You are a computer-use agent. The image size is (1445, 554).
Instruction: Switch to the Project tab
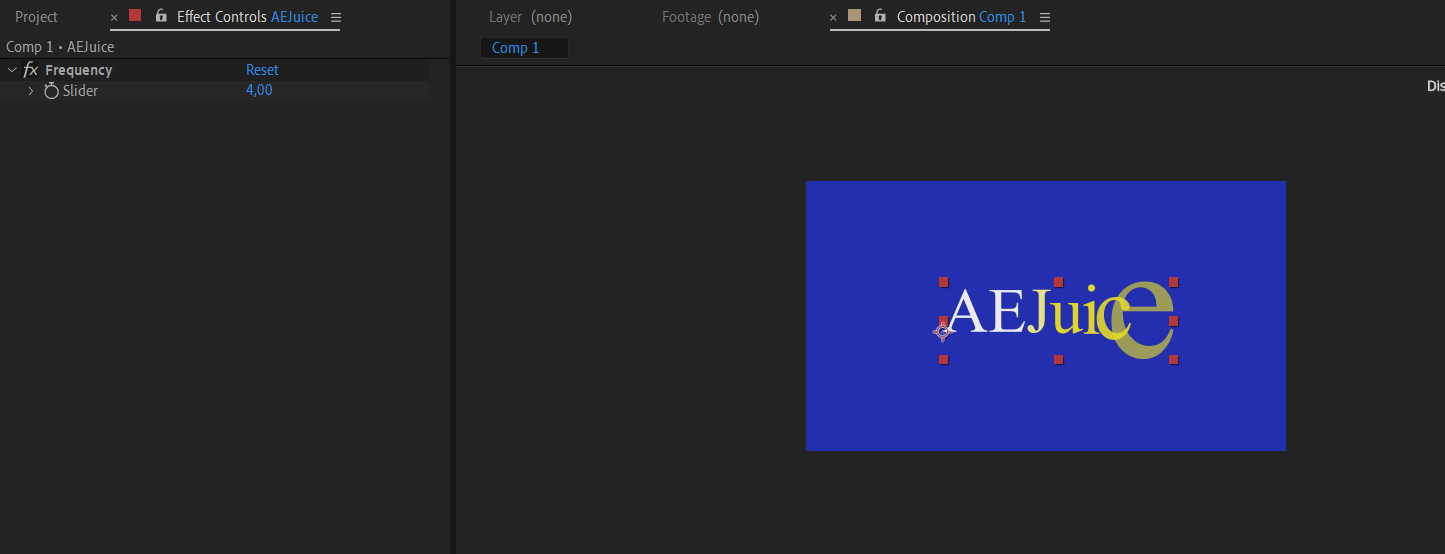pos(36,17)
